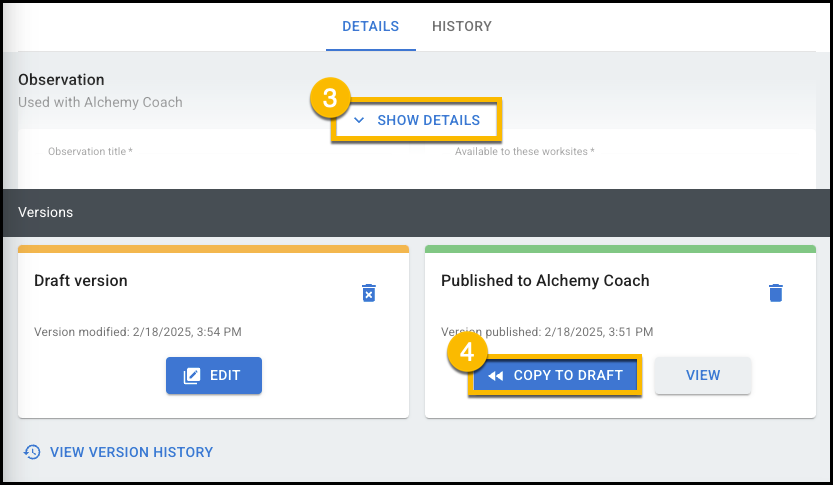Click the chevron next to Show Details
This screenshot has width=833, height=485.
(359, 120)
